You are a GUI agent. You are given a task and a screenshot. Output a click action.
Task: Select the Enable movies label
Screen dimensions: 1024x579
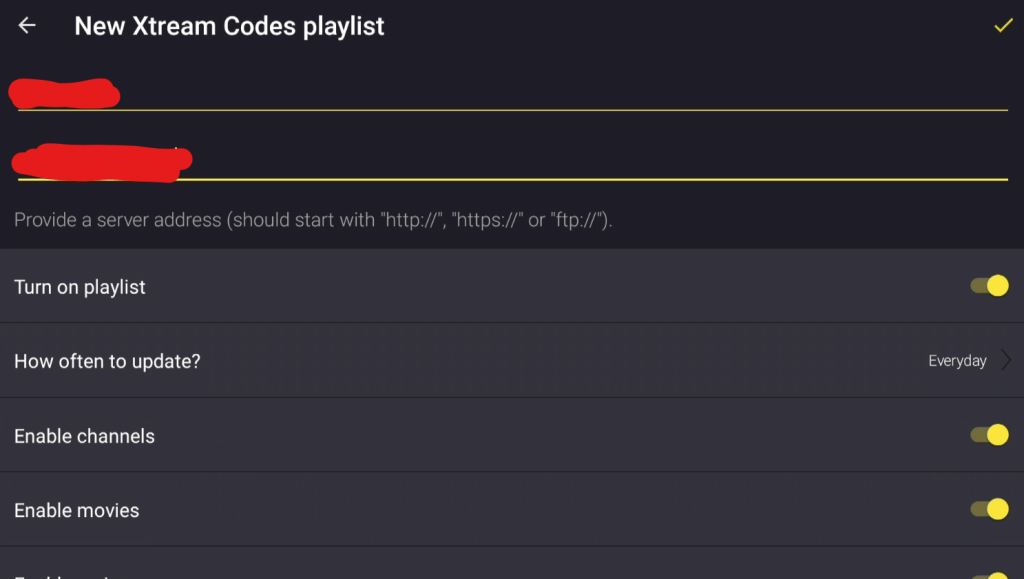coord(77,510)
